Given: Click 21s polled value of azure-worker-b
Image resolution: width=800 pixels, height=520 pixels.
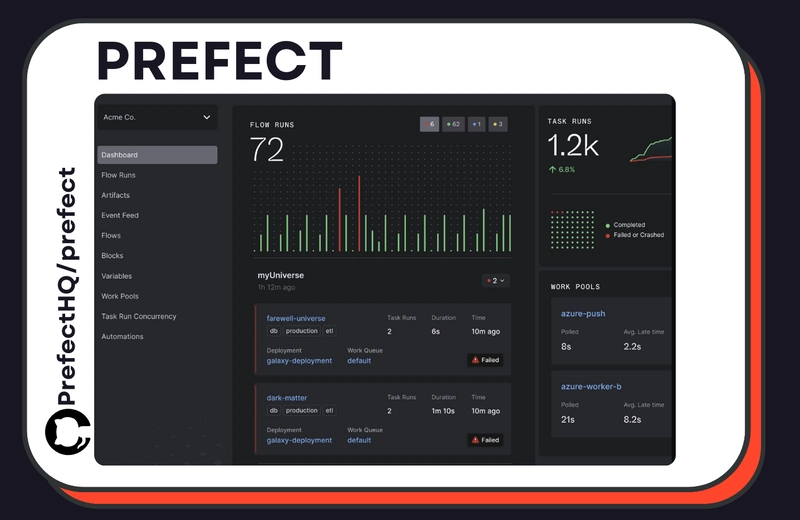Looking at the screenshot, I should point(568,419).
